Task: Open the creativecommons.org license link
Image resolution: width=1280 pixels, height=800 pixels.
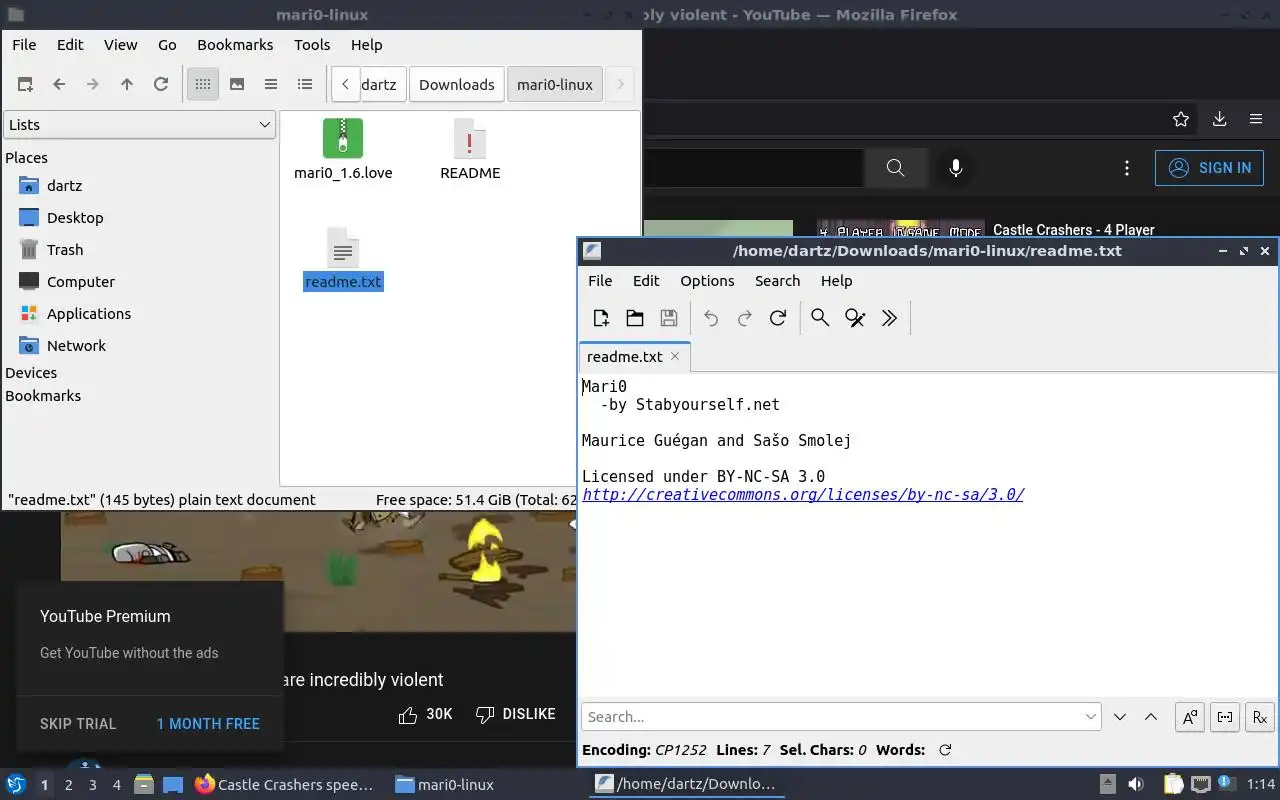Action: 803,494
